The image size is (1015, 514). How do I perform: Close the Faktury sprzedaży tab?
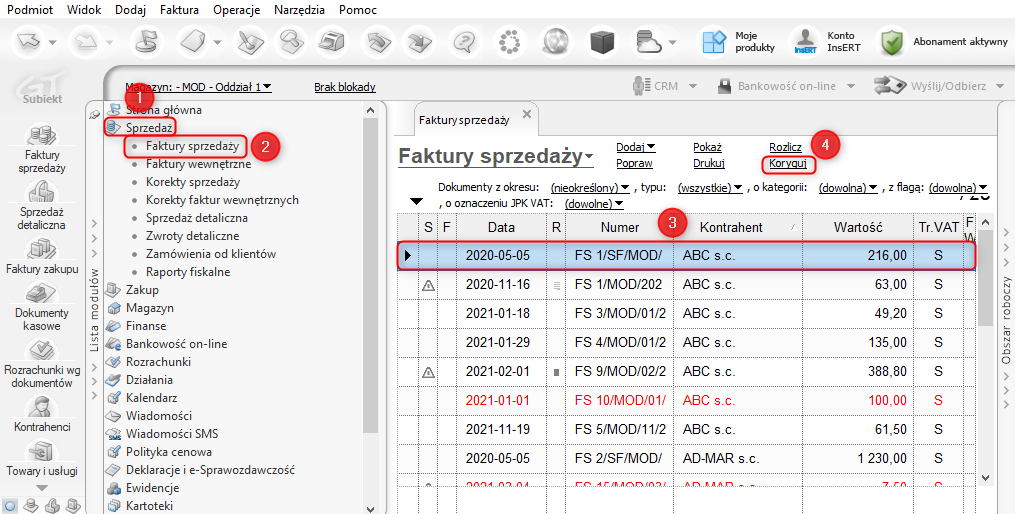click(x=527, y=114)
